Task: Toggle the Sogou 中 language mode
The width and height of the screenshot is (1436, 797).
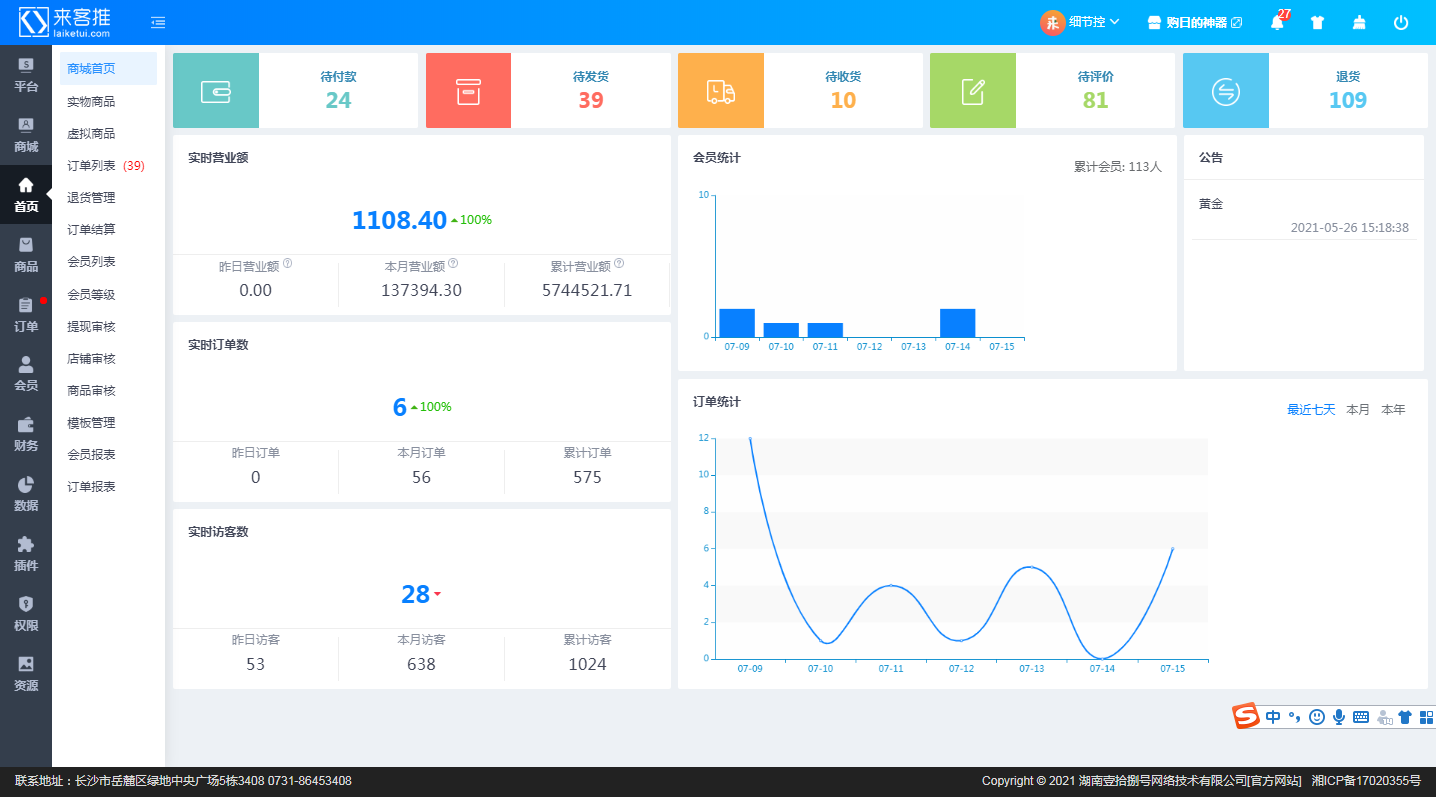Action: [x=1273, y=717]
